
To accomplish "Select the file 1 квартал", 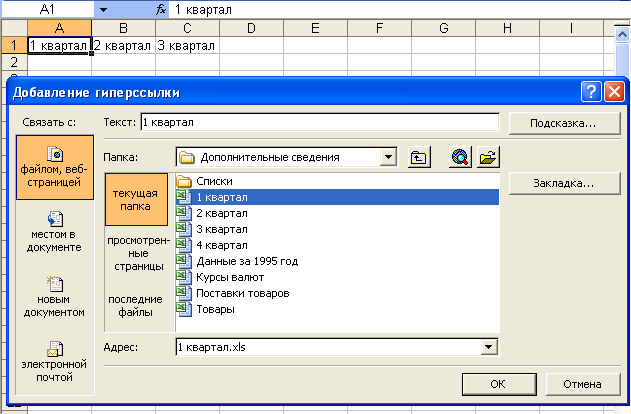I will click(x=337, y=197).
